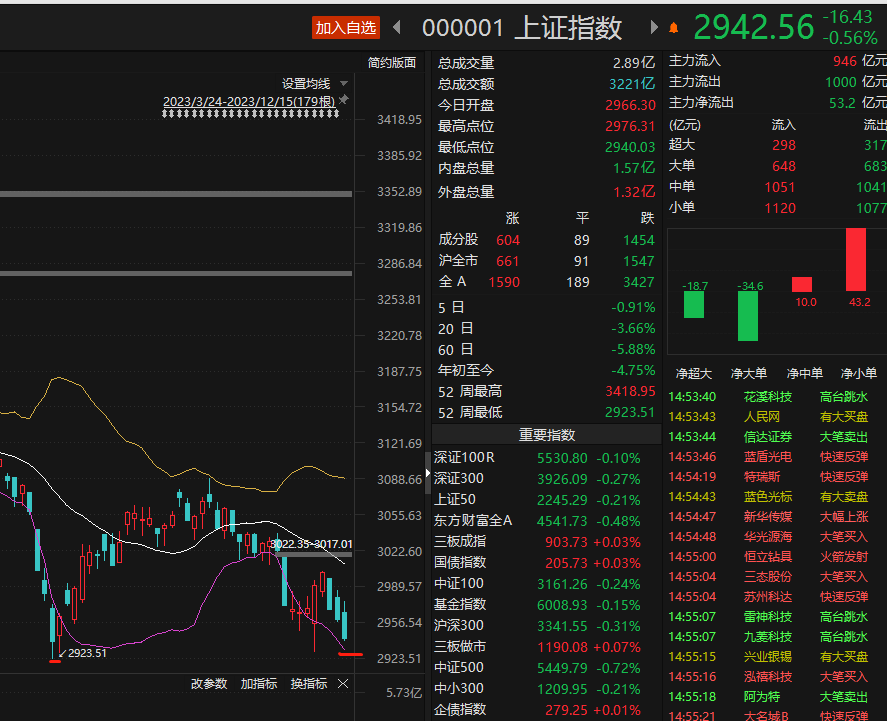Click 加指标 to add an indicator
887x721 pixels.
coord(259,684)
